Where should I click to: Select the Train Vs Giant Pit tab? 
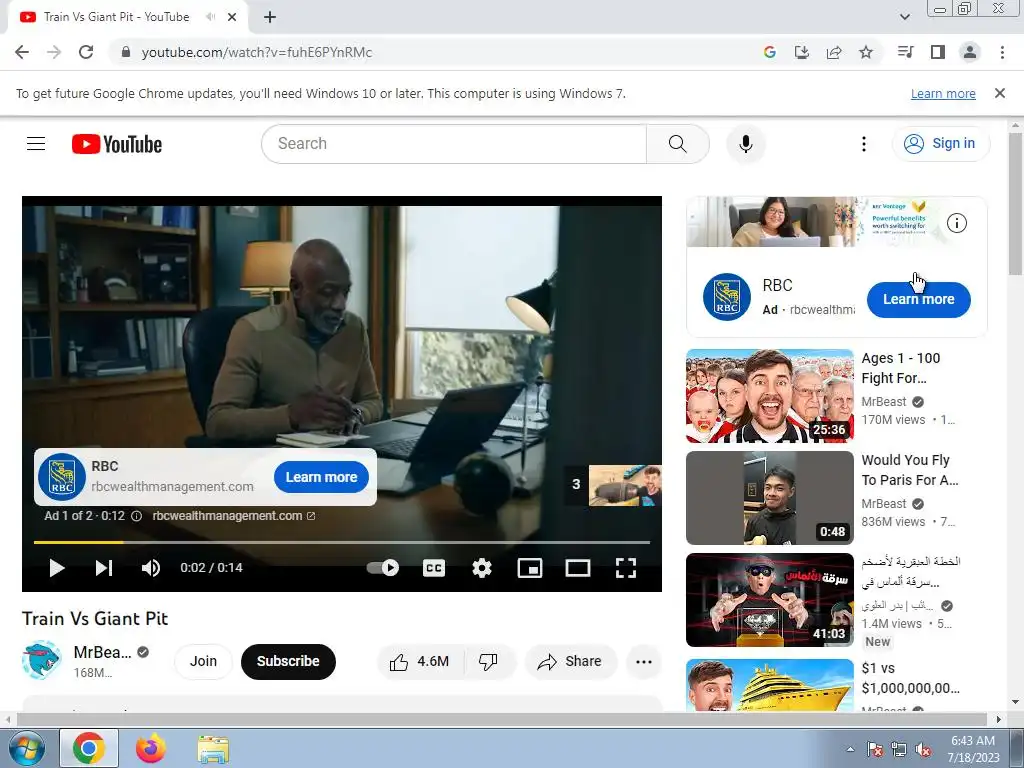pyautogui.click(x=116, y=17)
